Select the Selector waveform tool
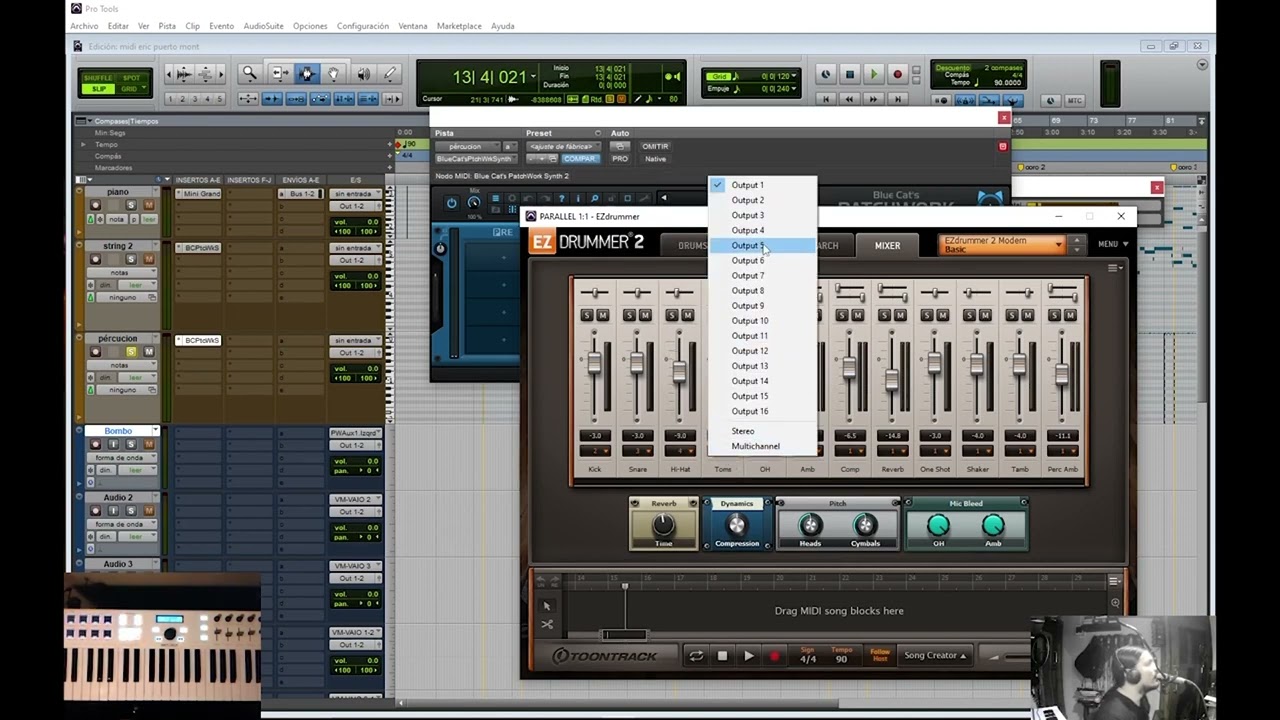 pos(307,74)
